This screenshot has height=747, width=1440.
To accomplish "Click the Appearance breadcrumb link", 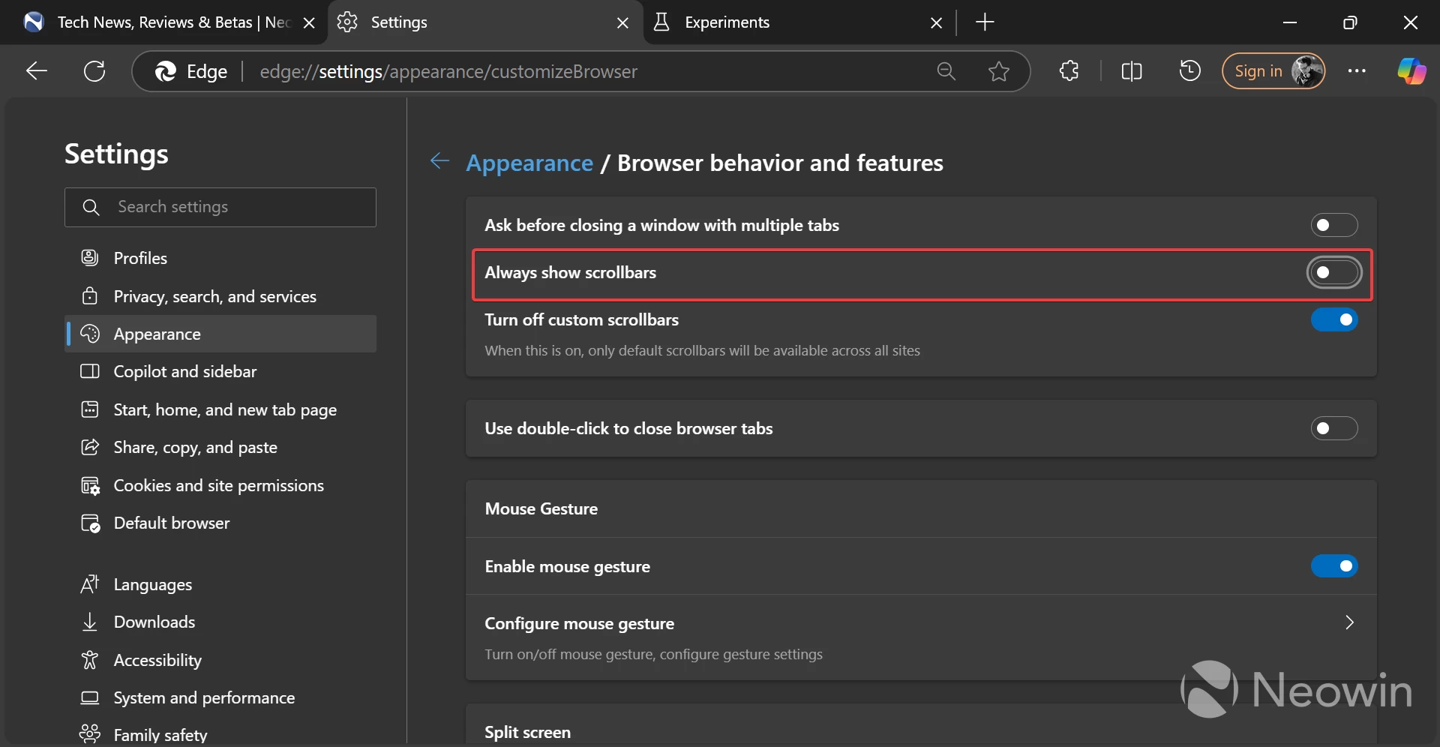I will click(529, 162).
